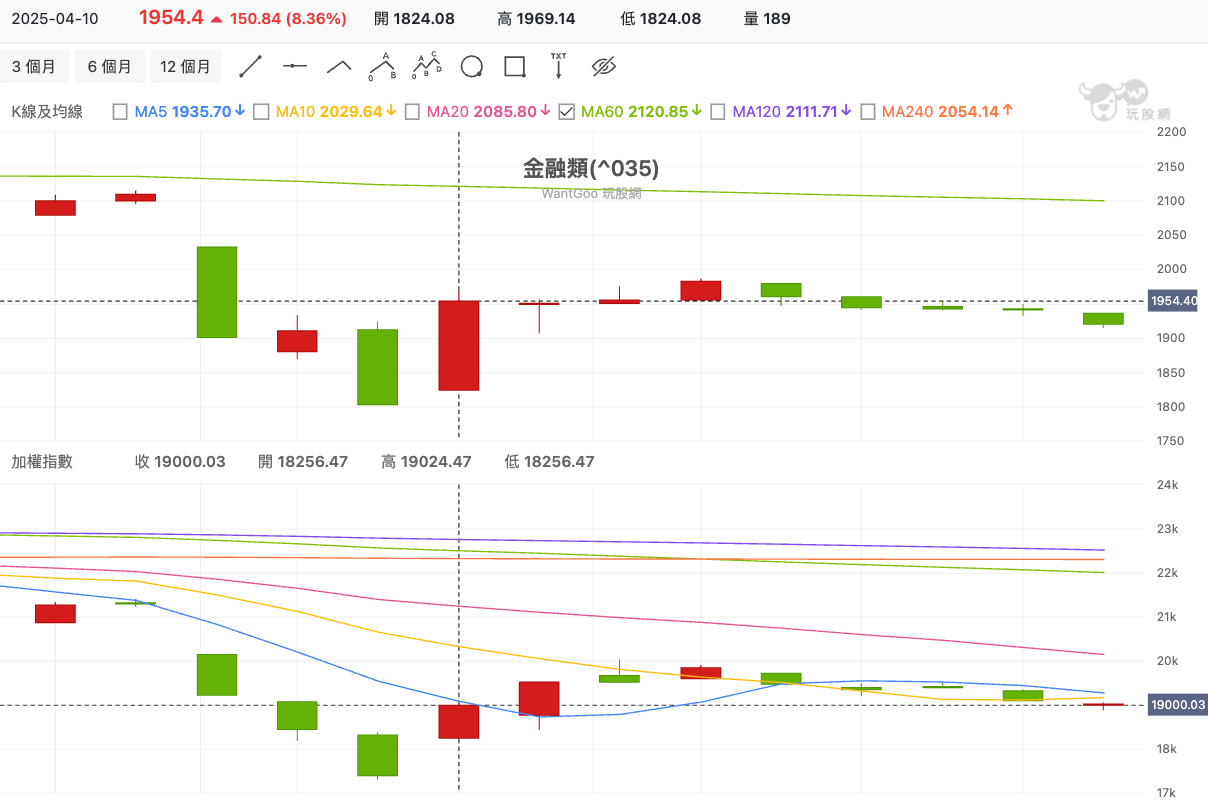Image resolution: width=1208 pixels, height=805 pixels.
Task: Click the large red candlestick at the crosshair
Action: pos(458,345)
